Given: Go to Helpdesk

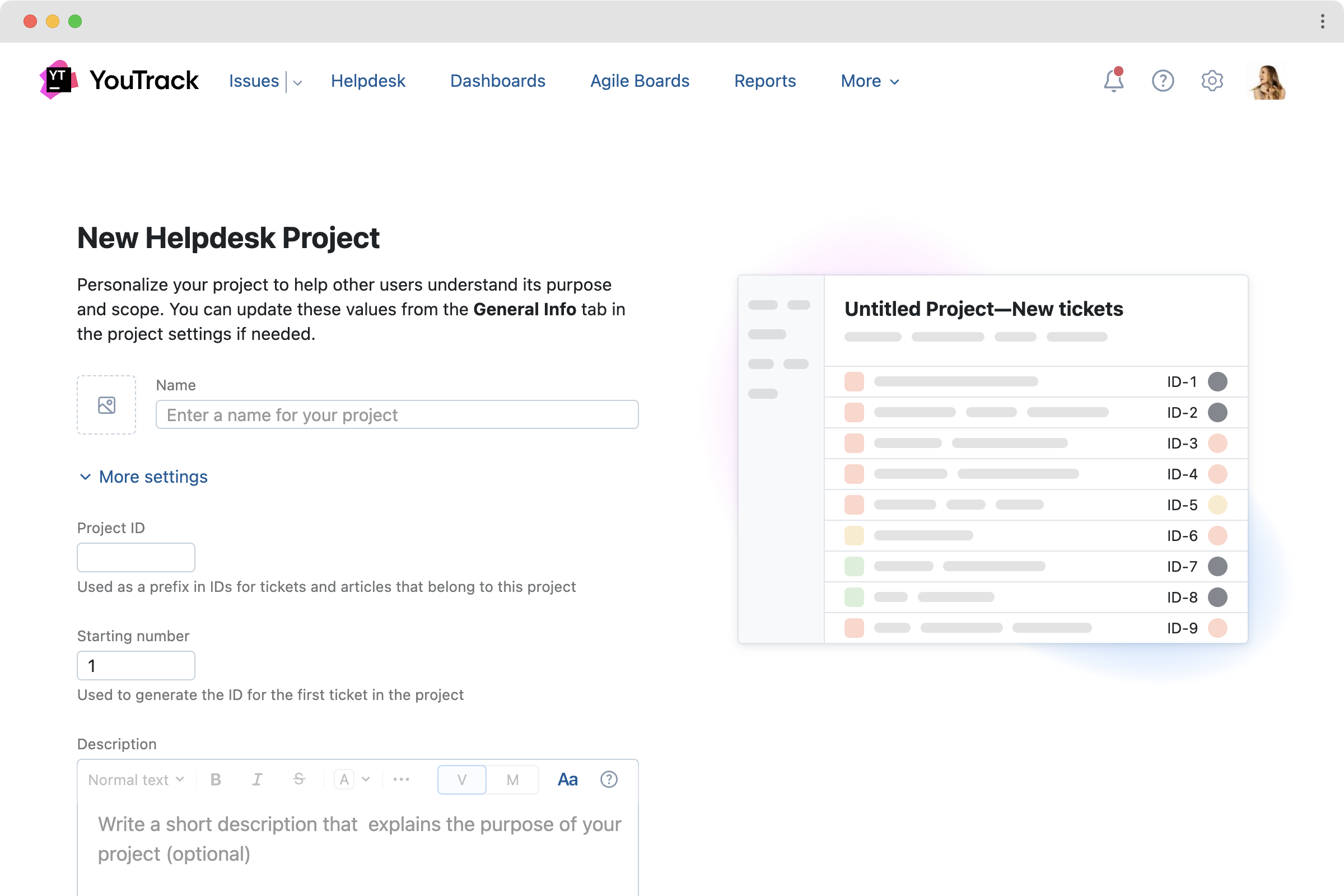Looking at the screenshot, I should [x=368, y=81].
